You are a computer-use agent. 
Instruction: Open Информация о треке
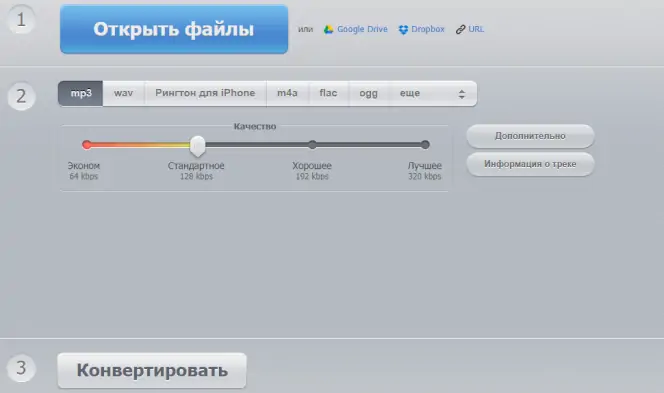(530, 164)
